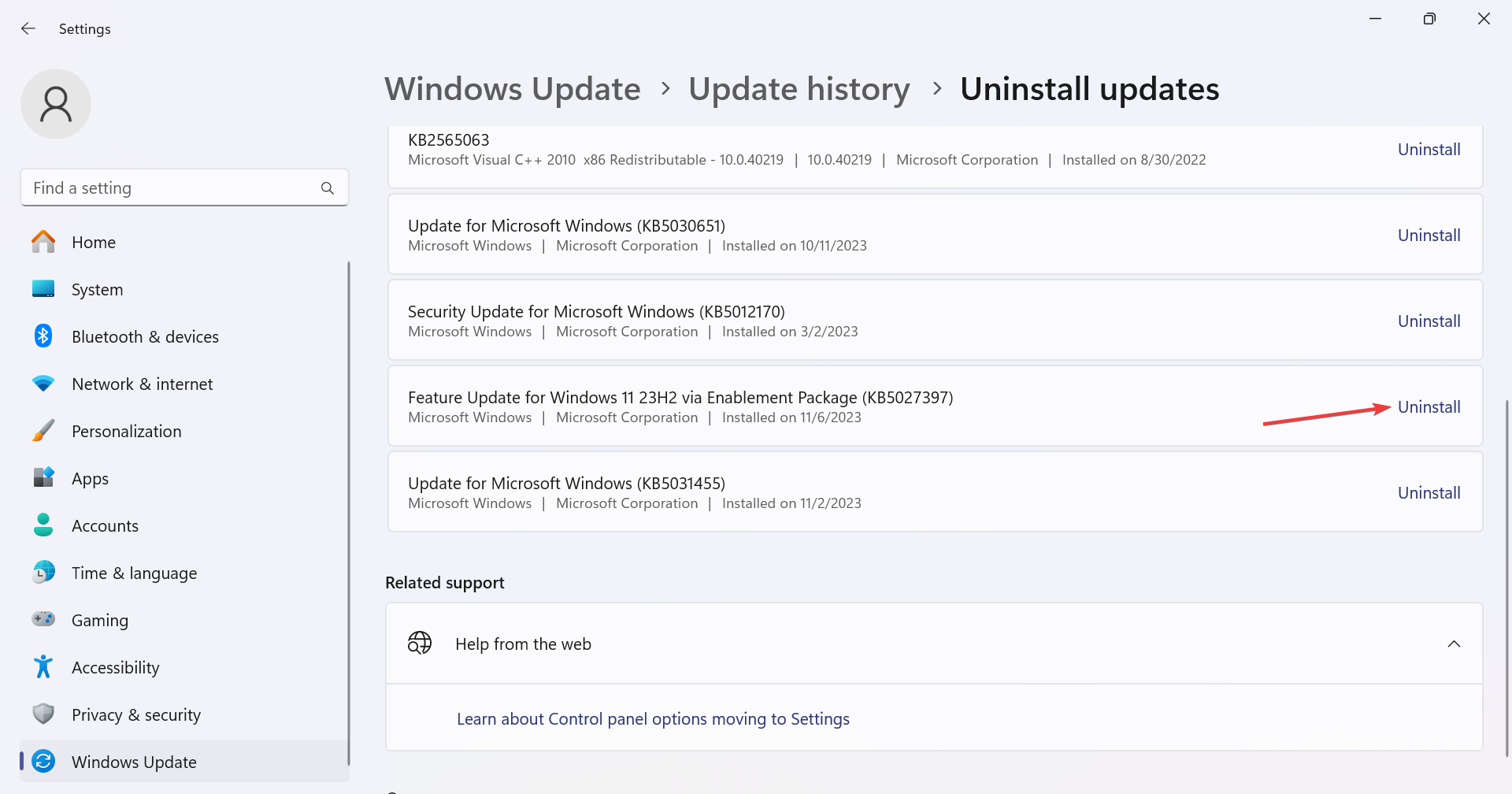Uninstall update KB5031455
Viewport: 1512px width, 794px height.
(1429, 493)
